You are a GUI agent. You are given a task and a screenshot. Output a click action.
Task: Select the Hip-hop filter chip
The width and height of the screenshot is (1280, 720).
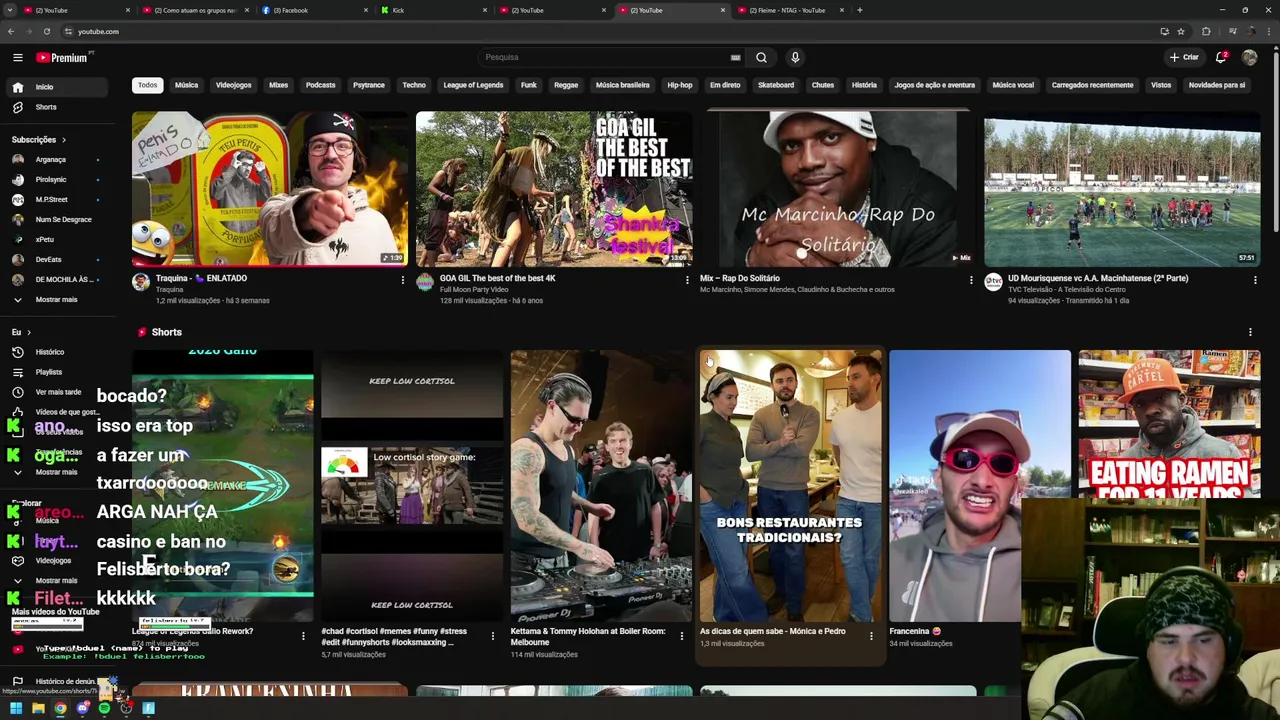coord(680,85)
